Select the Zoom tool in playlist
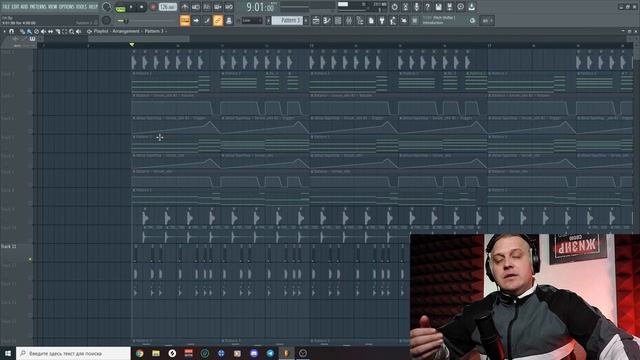This screenshot has height=360, width=640. [71, 31]
